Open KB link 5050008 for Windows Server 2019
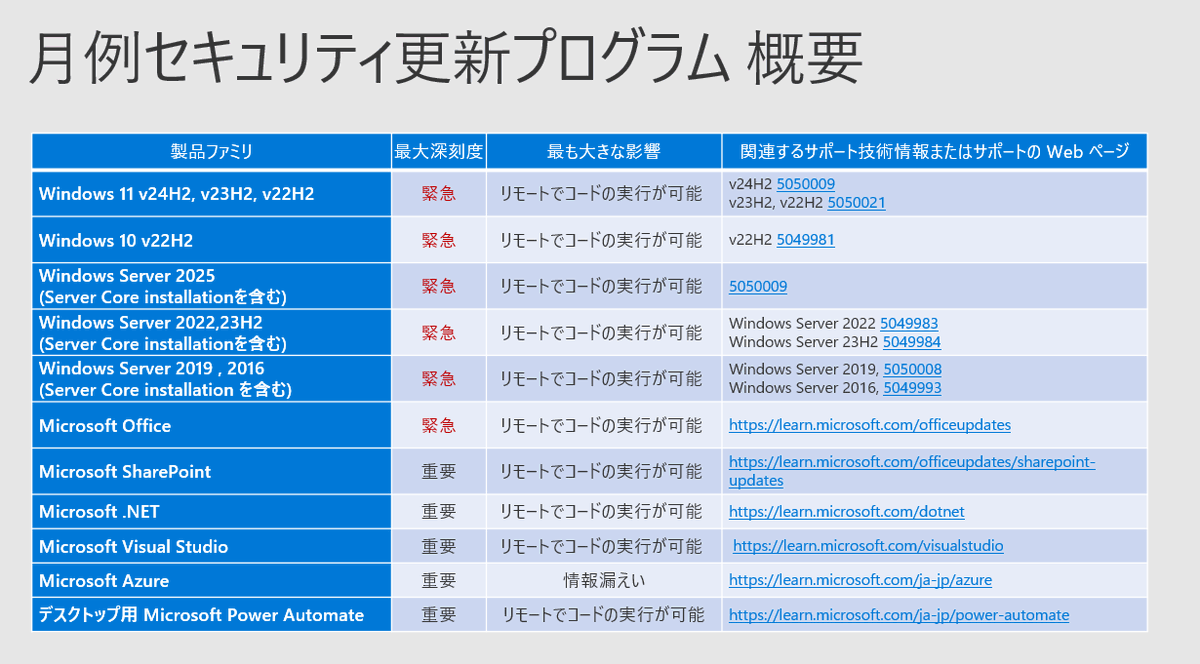This screenshot has width=1200, height=664. (912, 370)
